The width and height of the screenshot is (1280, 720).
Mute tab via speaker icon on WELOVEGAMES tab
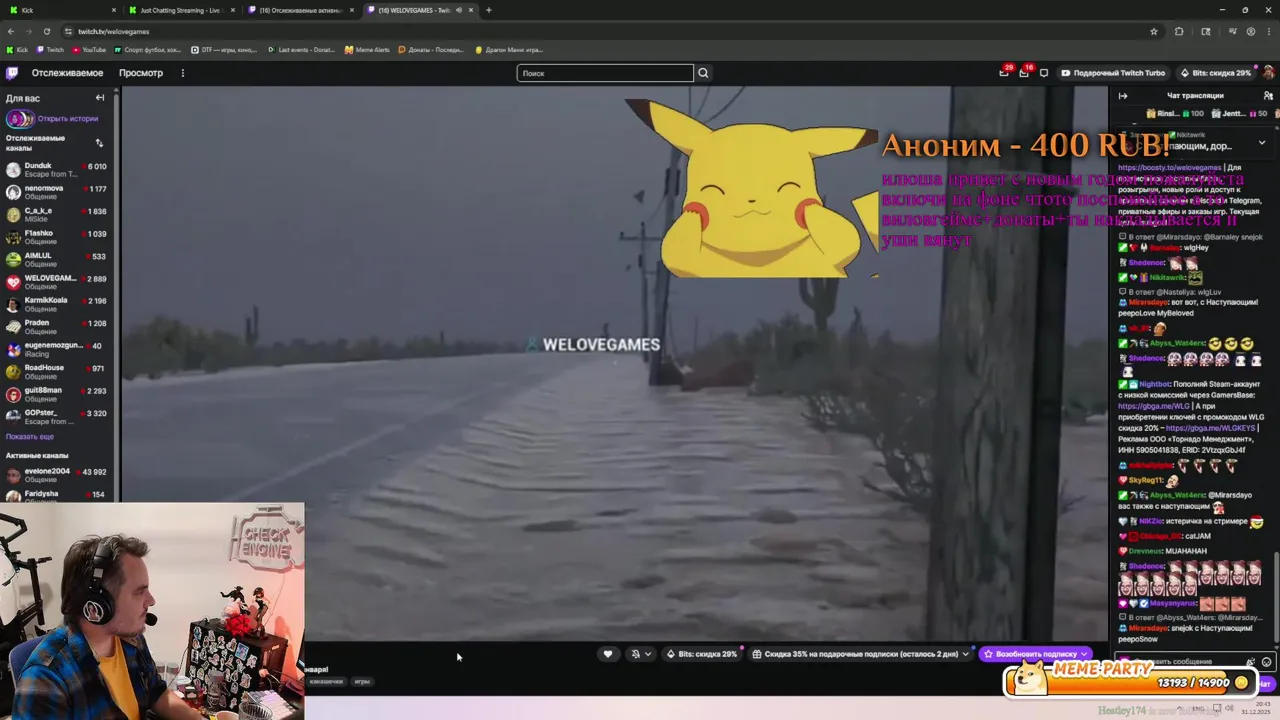[459, 10]
